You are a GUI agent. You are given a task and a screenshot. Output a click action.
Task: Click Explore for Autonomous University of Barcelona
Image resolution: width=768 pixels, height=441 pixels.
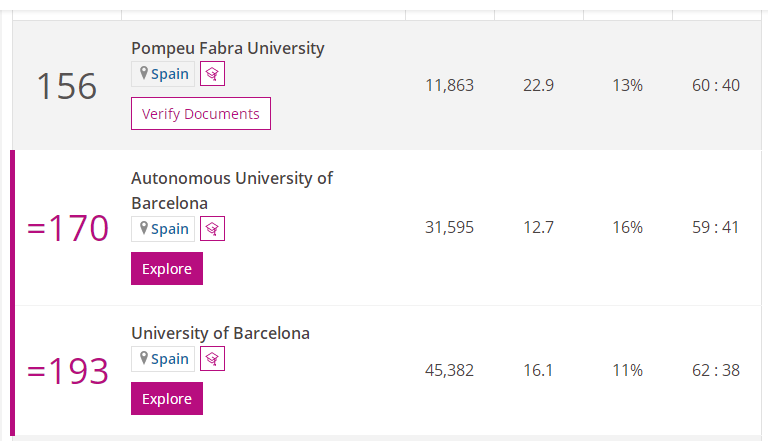click(167, 269)
